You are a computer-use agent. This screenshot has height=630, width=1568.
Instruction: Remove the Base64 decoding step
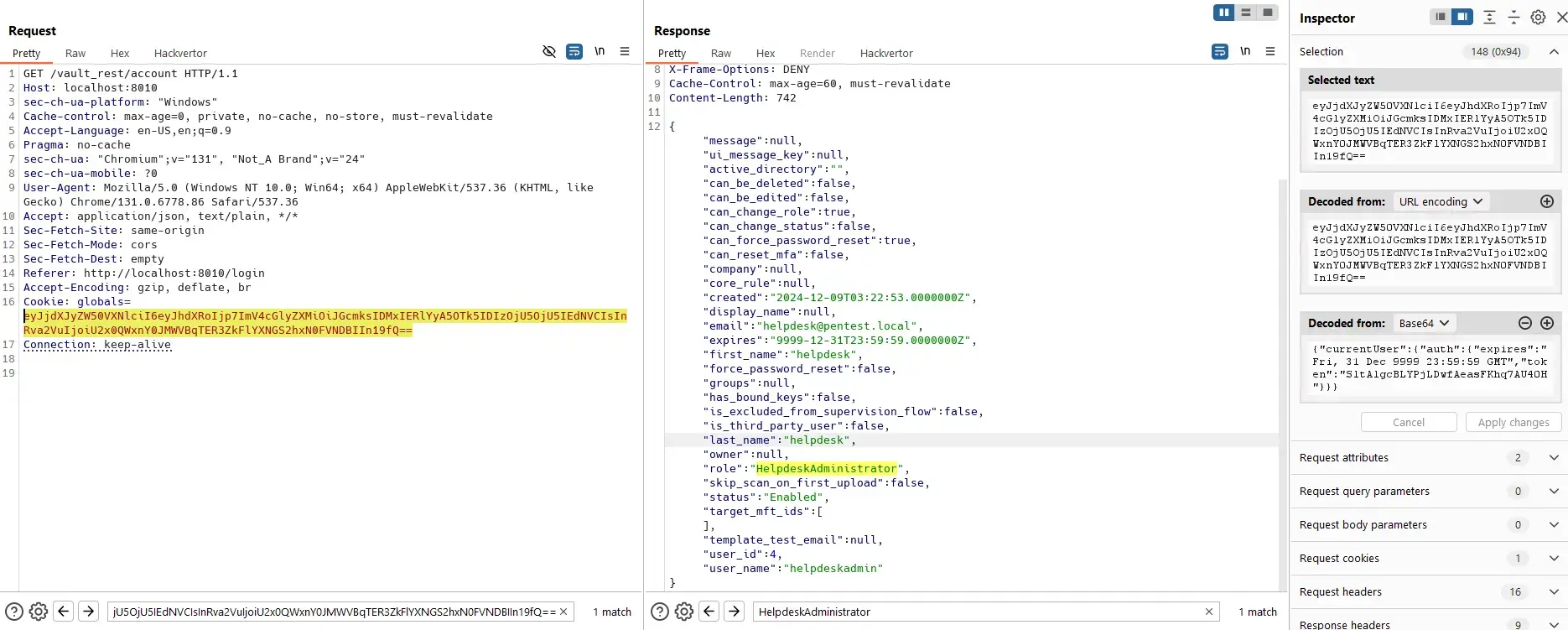click(x=1525, y=323)
